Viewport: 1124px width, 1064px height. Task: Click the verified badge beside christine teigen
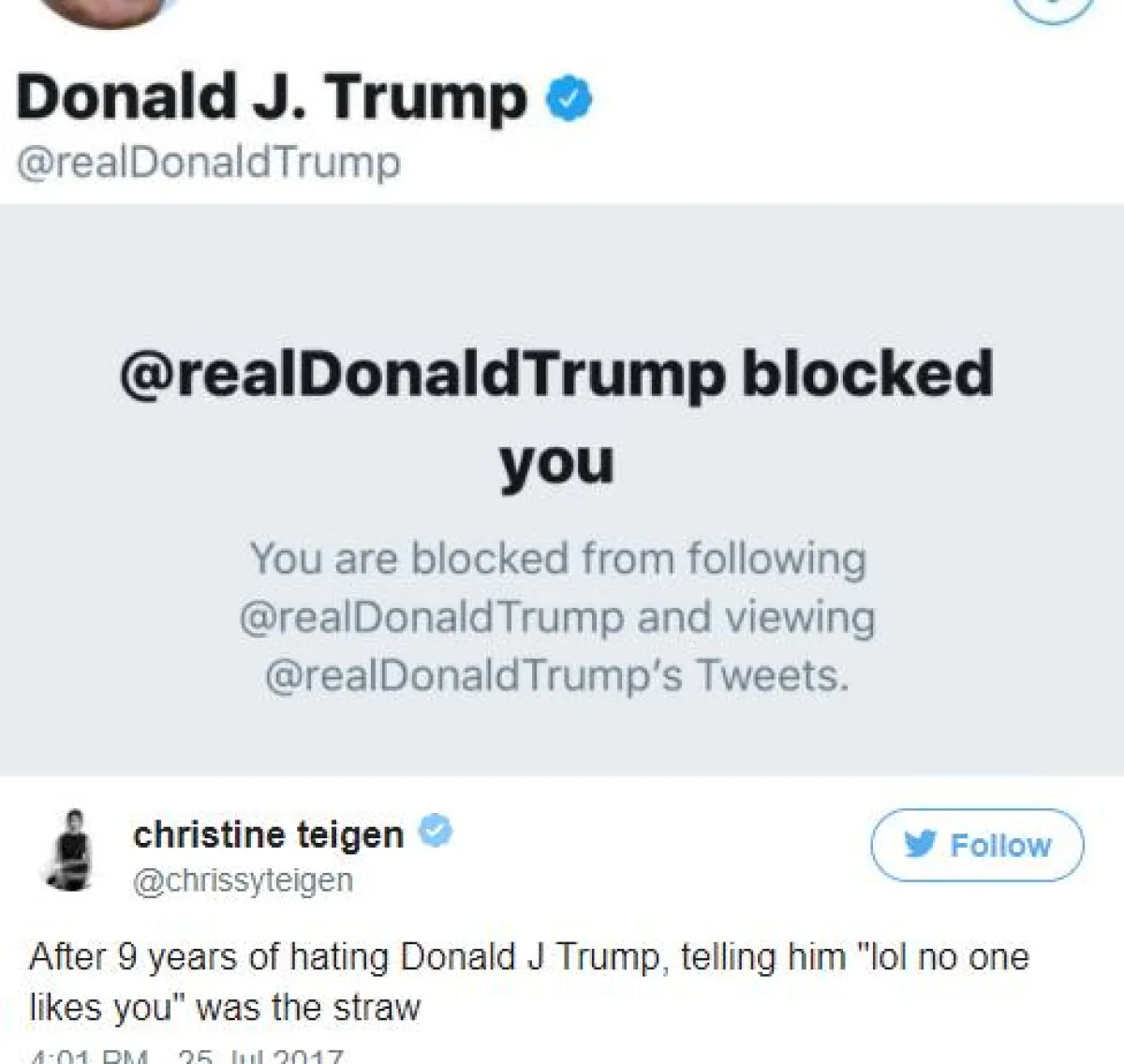pos(436,831)
